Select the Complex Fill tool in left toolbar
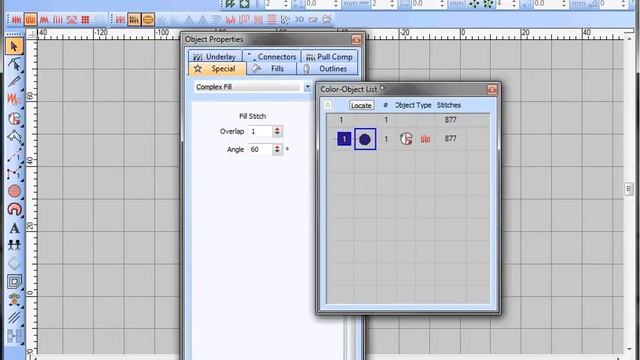This screenshot has width=640, height=360. coord(14,119)
